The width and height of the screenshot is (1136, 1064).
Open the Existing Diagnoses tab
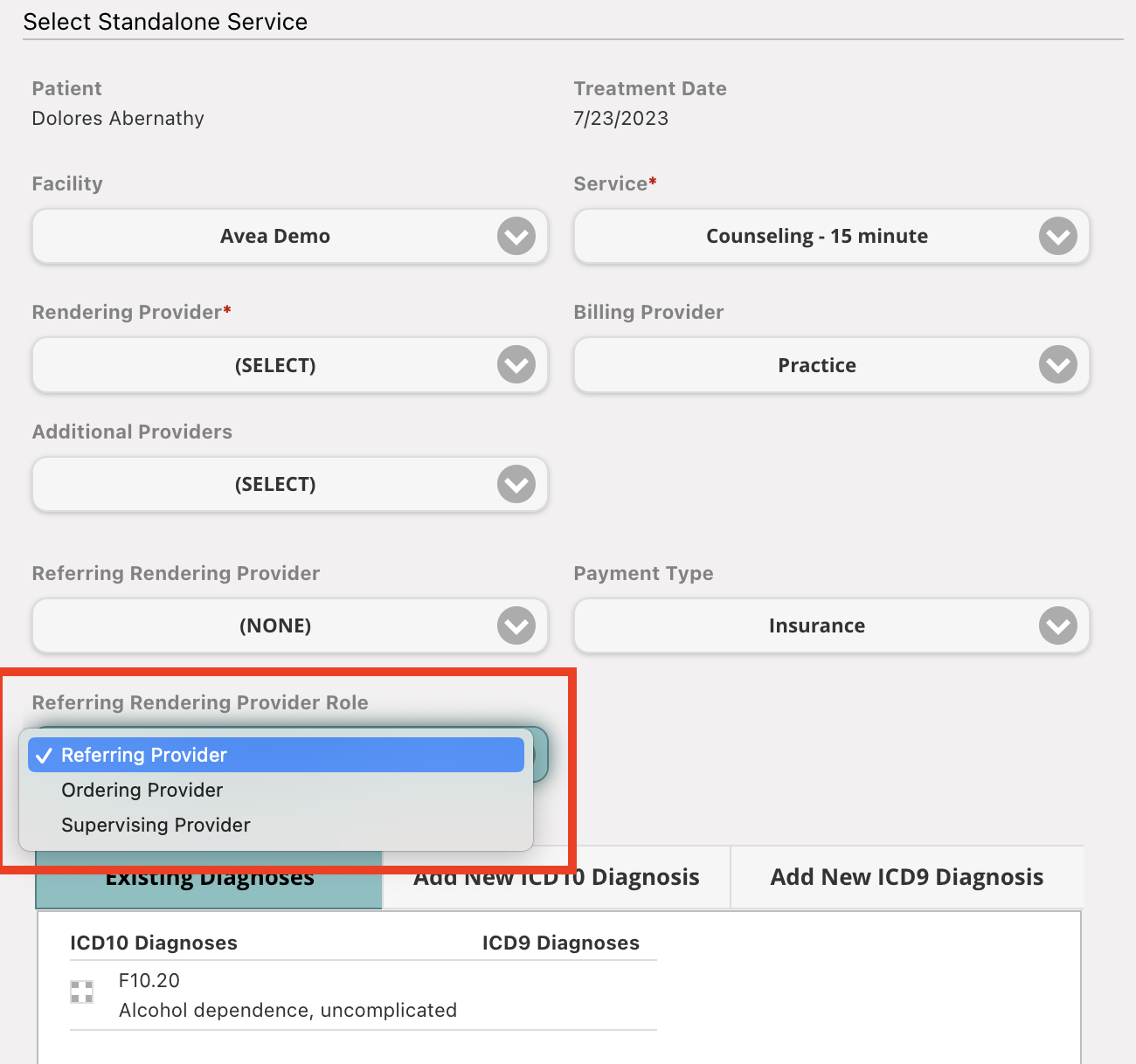tap(210, 877)
